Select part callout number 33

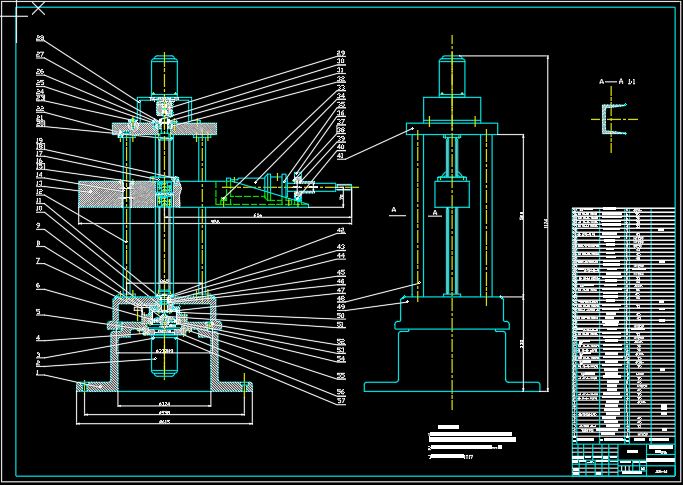[x=341, y=88]
